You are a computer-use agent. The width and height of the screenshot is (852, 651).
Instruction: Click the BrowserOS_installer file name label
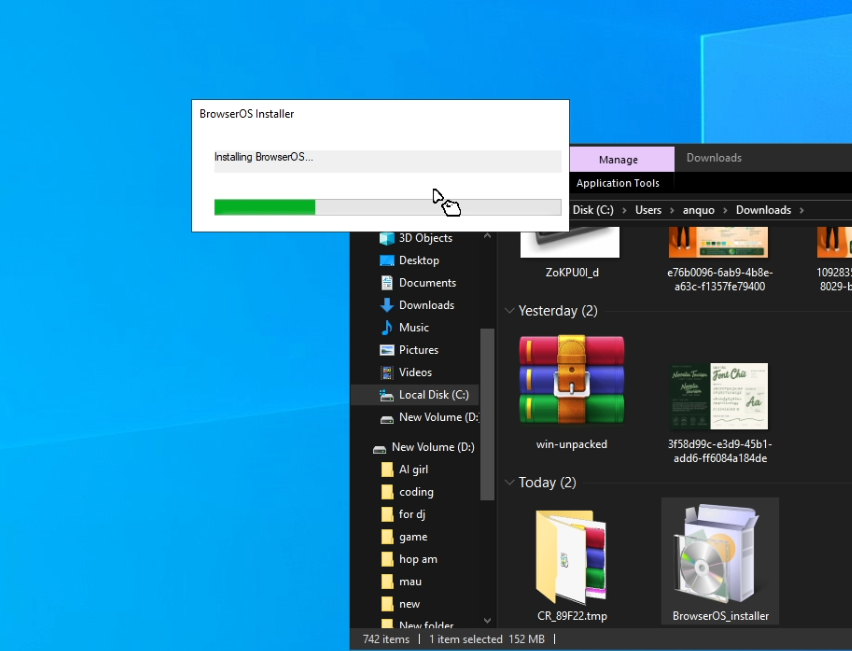tap(721, 616)
